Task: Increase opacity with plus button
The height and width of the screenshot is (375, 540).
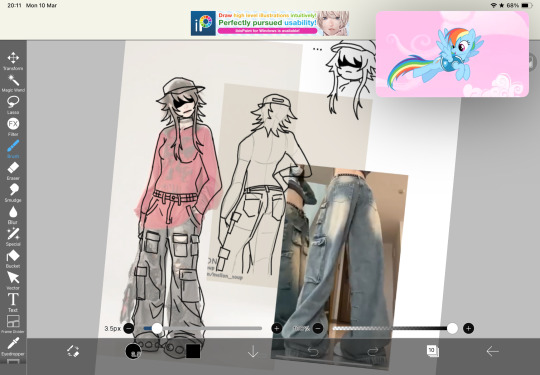Action: click(468, 328)
